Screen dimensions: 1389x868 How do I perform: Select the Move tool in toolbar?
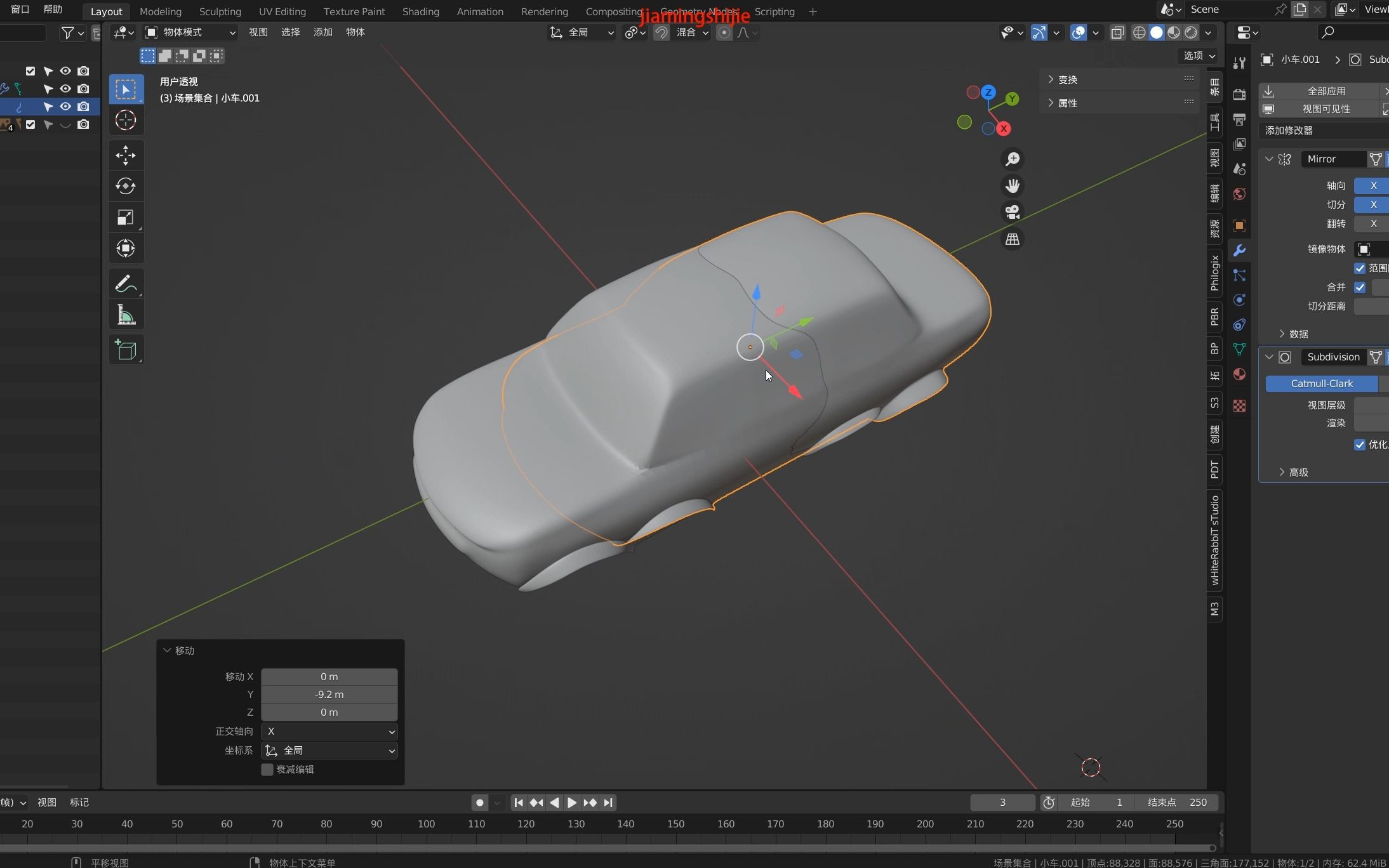tap(125, 154)
